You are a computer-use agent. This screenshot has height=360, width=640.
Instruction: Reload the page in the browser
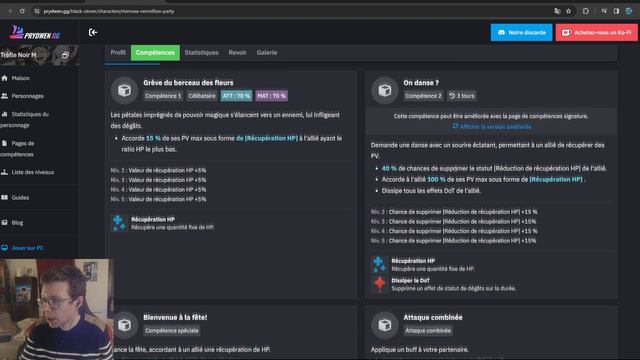click(22, 11)
